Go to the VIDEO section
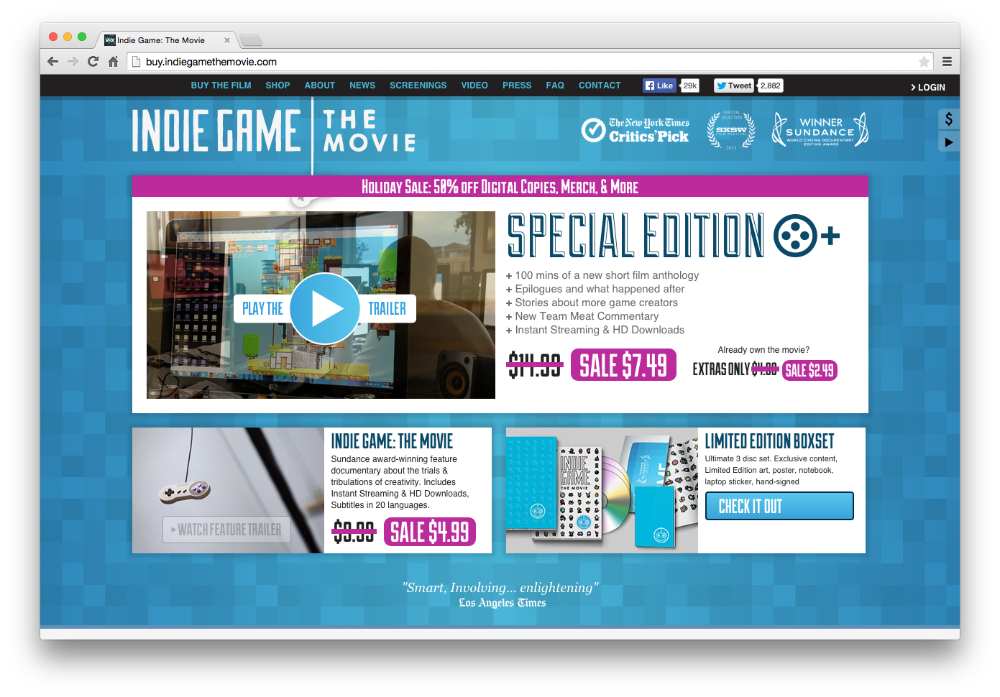This screenshot has width=1000, height=697. 474,85
